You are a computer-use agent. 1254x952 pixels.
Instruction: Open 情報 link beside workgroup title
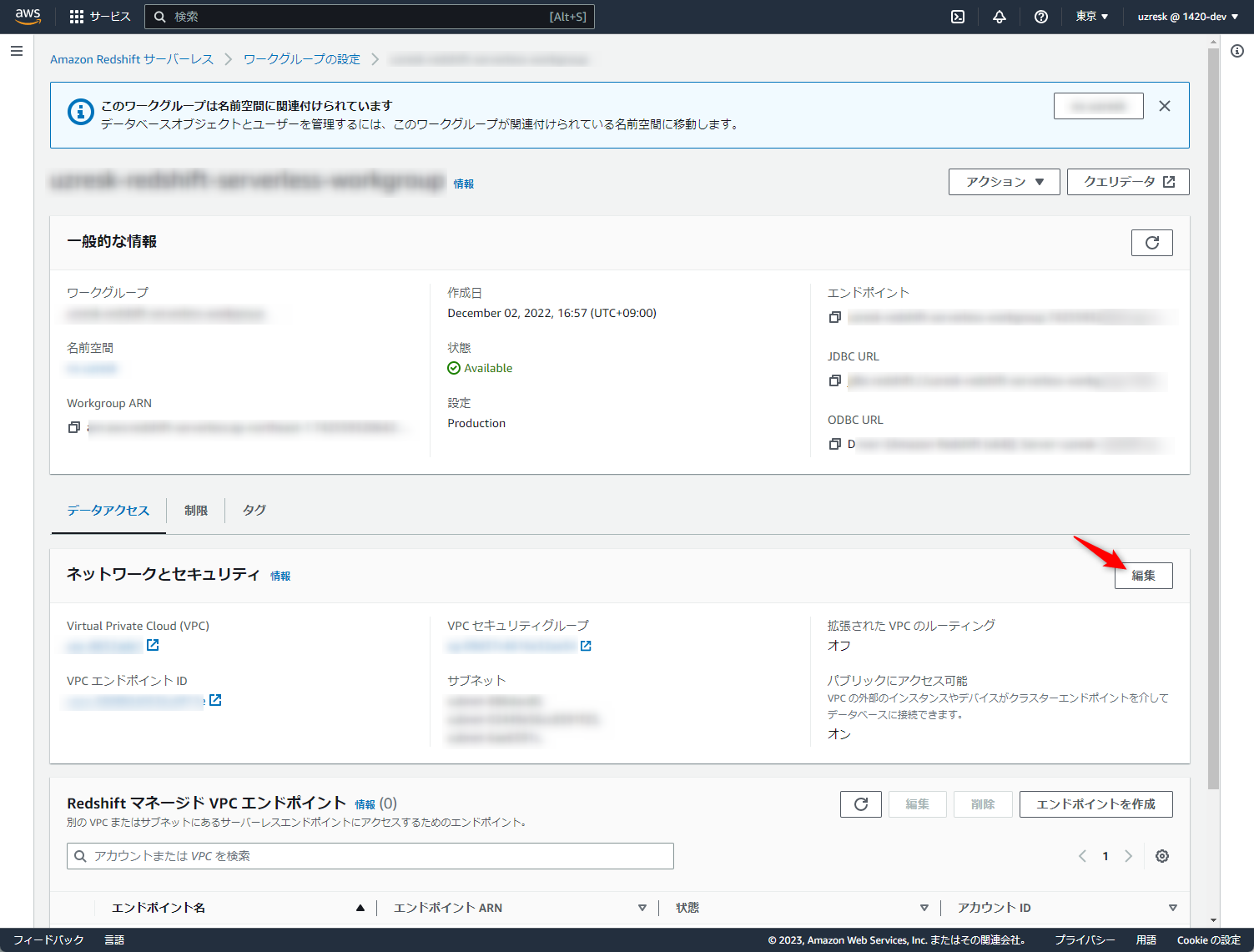(464, 184)
